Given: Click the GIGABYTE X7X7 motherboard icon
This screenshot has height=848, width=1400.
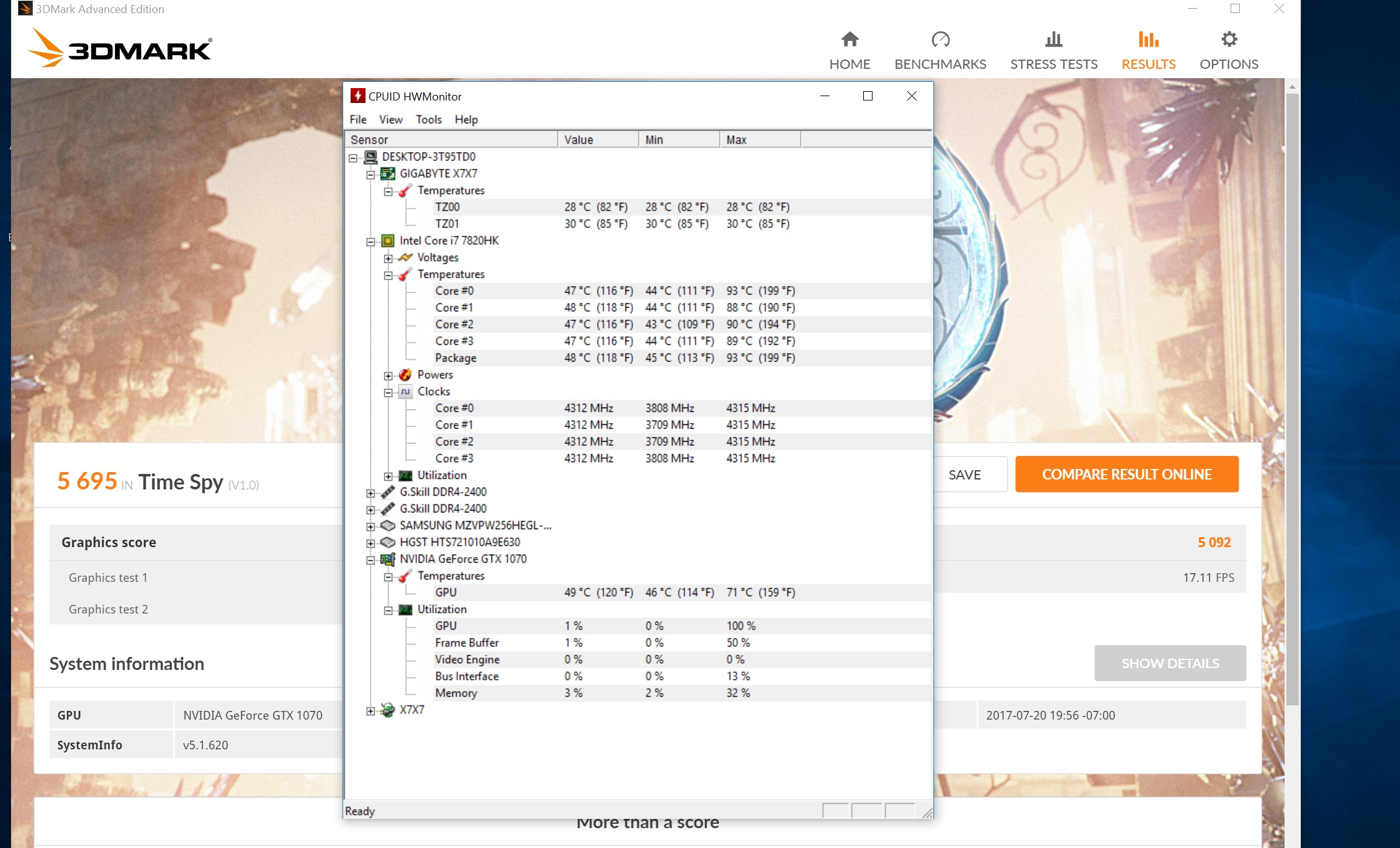Looking at the screenshot, I should point(388,173).
